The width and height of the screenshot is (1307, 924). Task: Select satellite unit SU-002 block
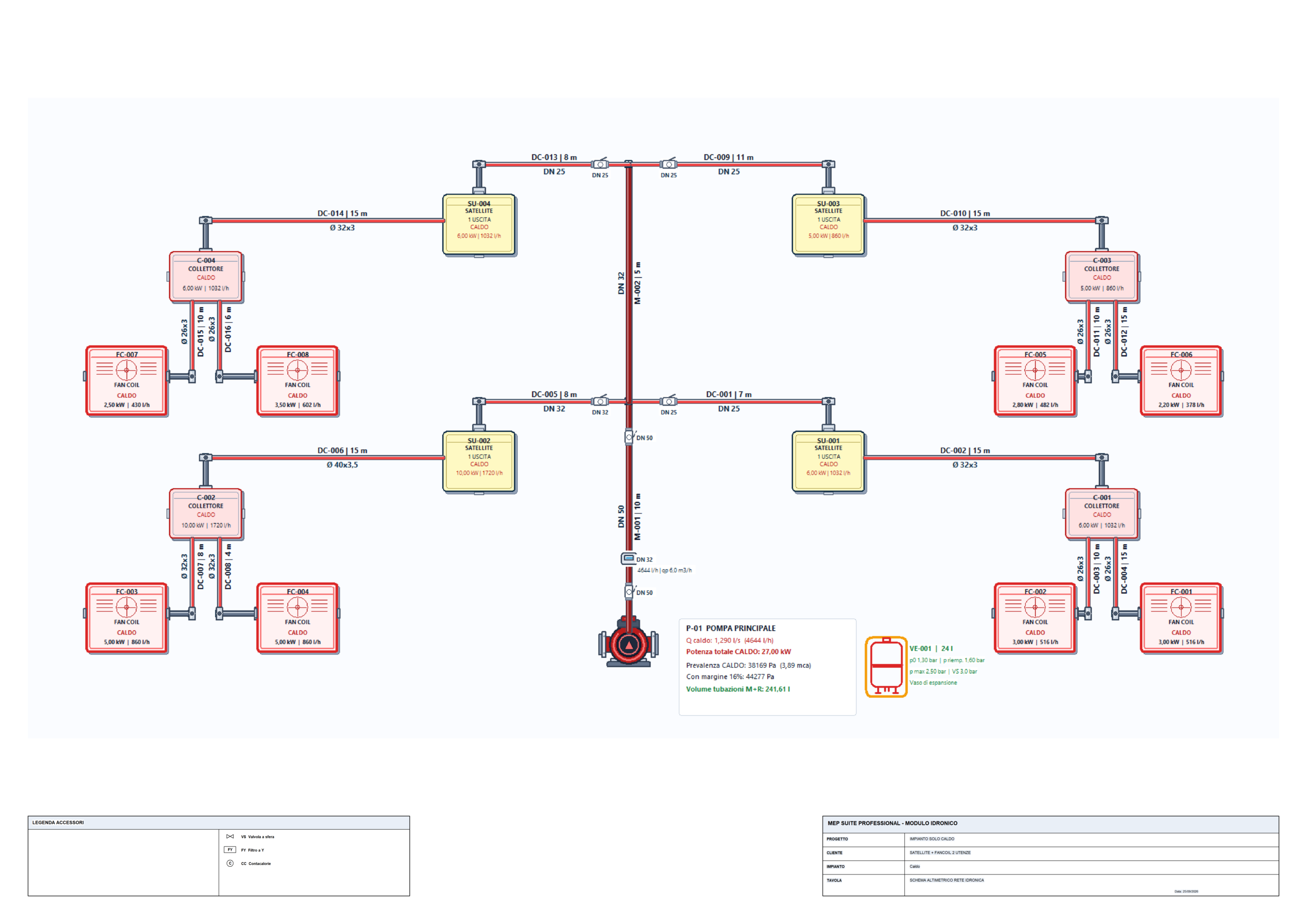point(479,461)
